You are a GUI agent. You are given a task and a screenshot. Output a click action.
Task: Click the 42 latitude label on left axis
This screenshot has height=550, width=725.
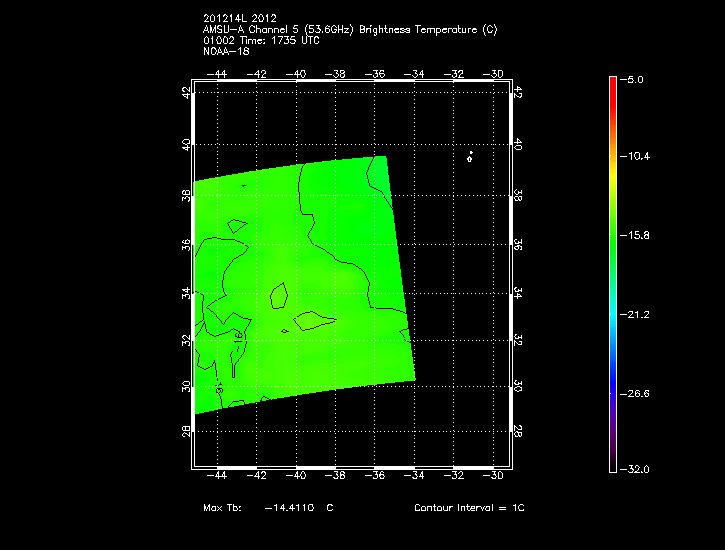point(187,92)
